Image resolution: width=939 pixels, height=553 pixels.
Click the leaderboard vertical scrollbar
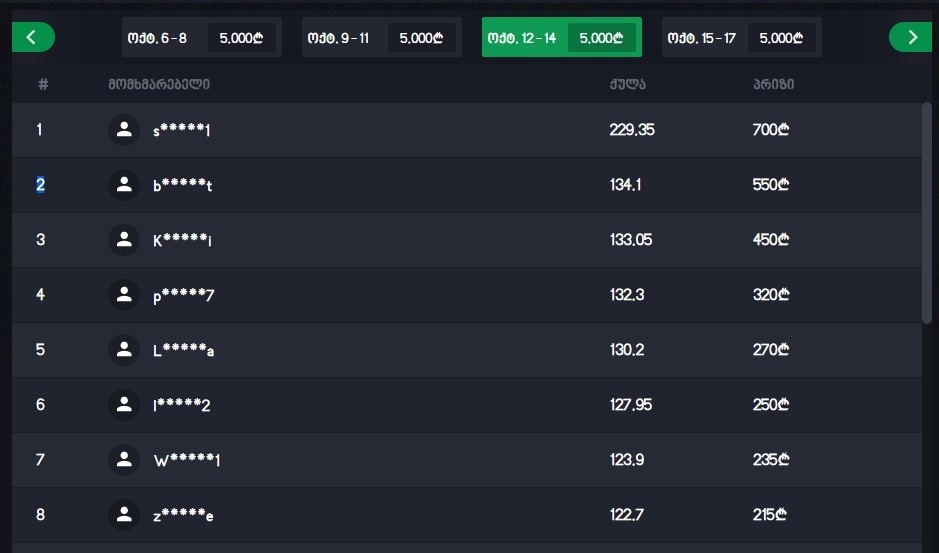click(x=927, y=210)
